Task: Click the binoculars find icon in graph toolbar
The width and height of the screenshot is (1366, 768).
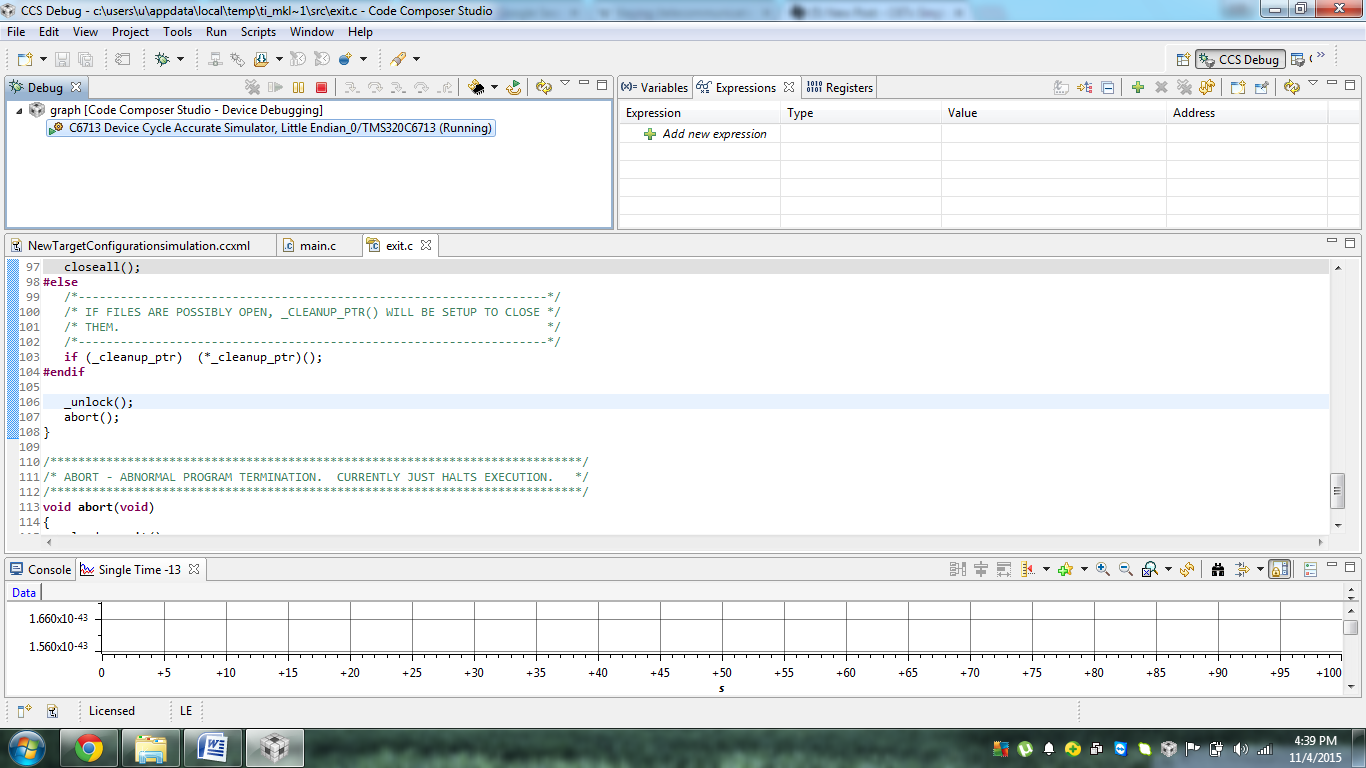Action: (x=1218, y=569)
